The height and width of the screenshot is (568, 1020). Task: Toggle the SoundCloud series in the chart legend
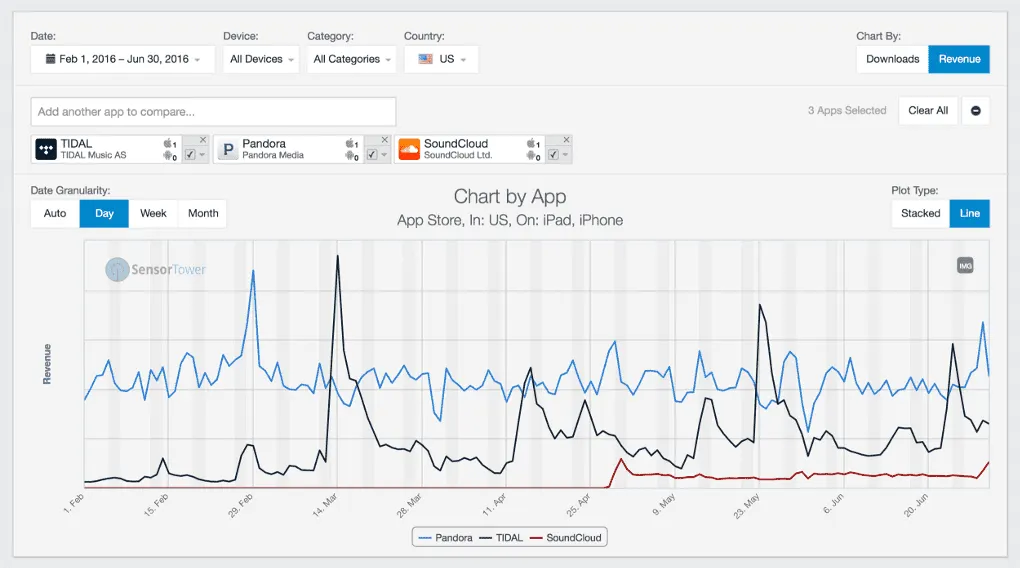pyautogui.click(x=565, y=537)
